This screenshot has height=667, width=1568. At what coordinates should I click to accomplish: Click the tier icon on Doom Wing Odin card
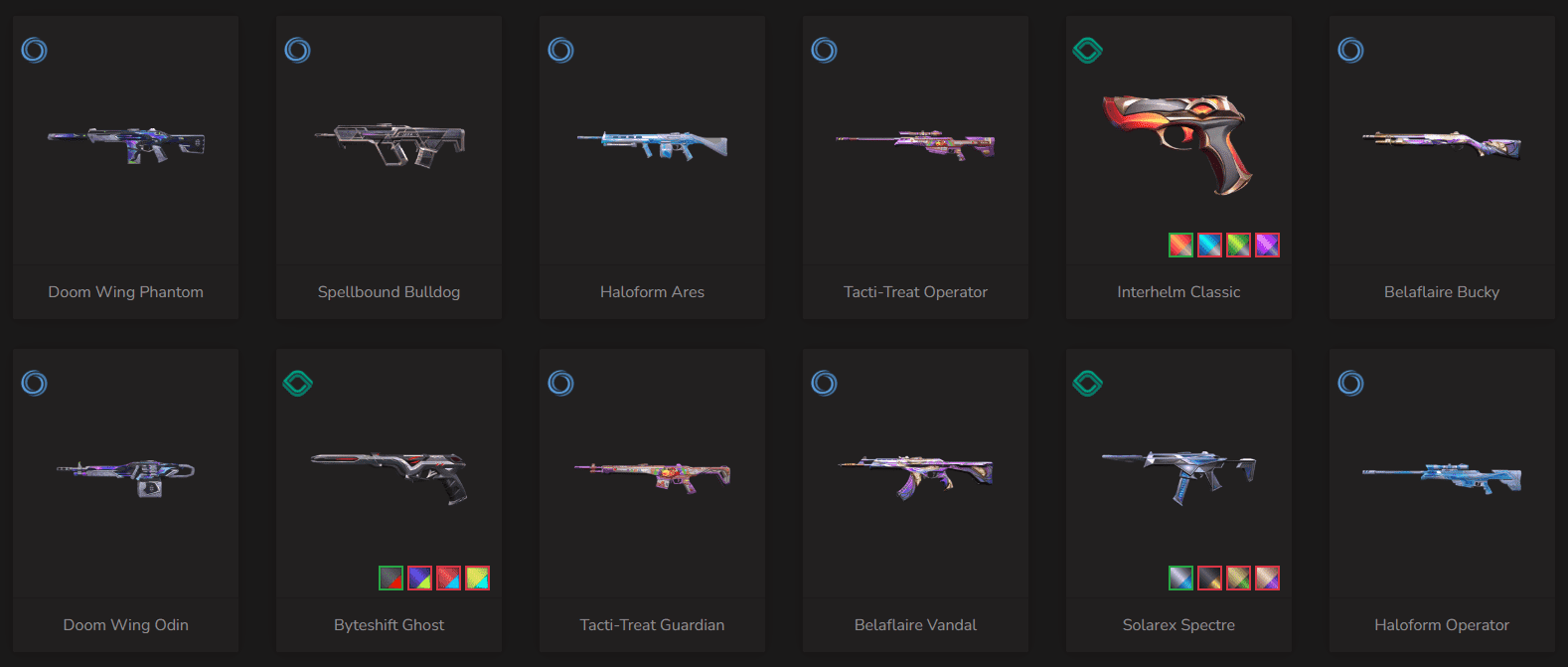click(x=35, y=383)
